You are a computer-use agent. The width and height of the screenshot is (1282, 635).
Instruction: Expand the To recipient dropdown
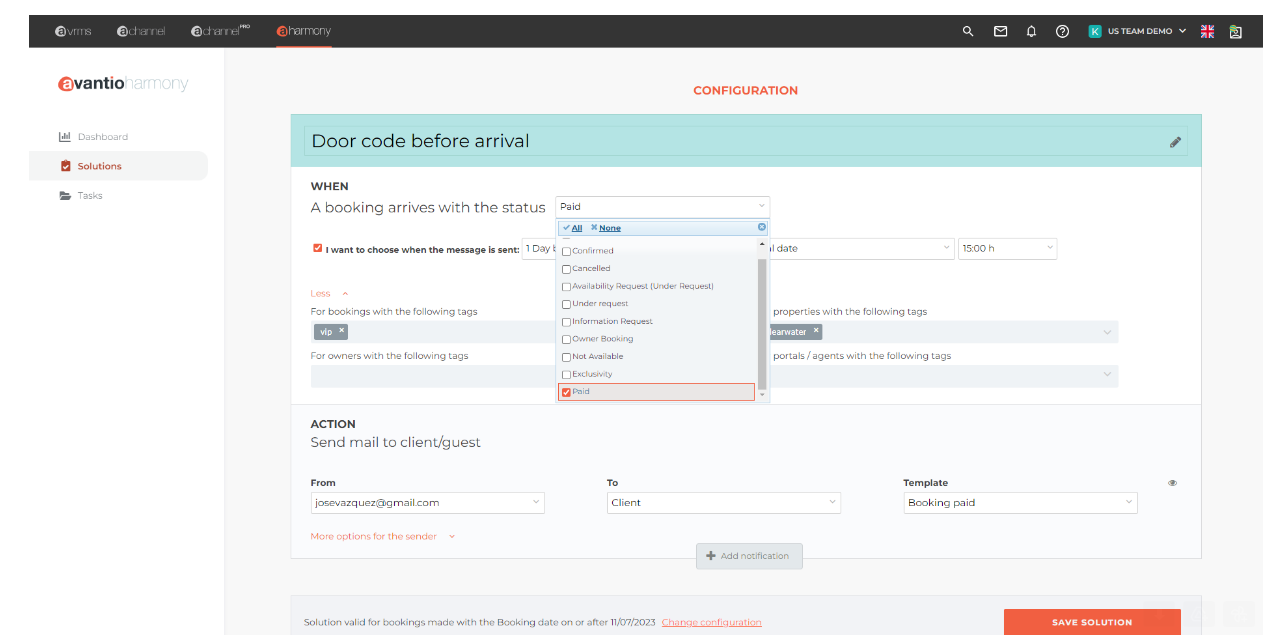coord(724,503)
